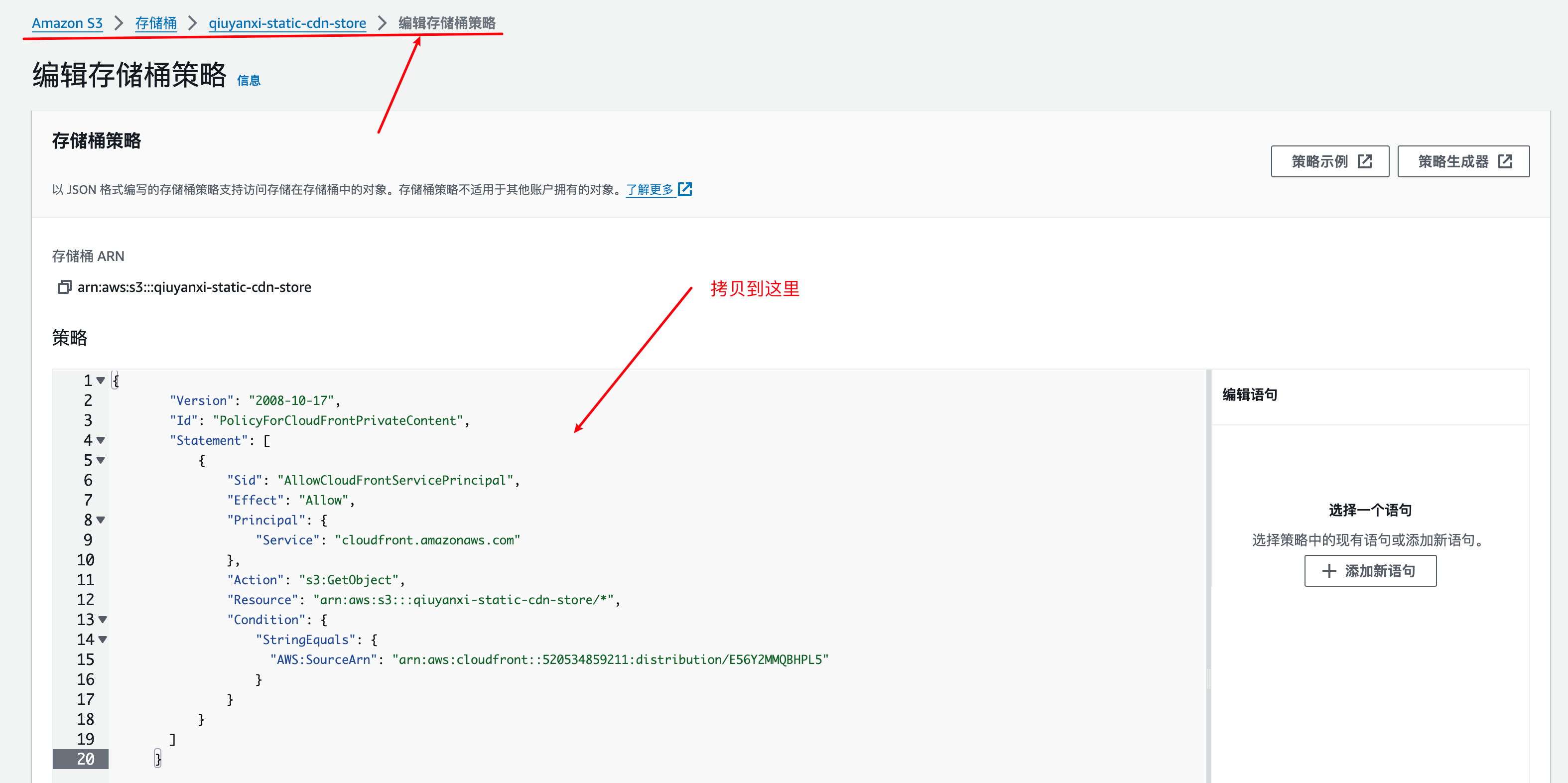1568x783 pixels.
Task: Click the AWS:SourceArn distribution value
Action: pos(611,659)
